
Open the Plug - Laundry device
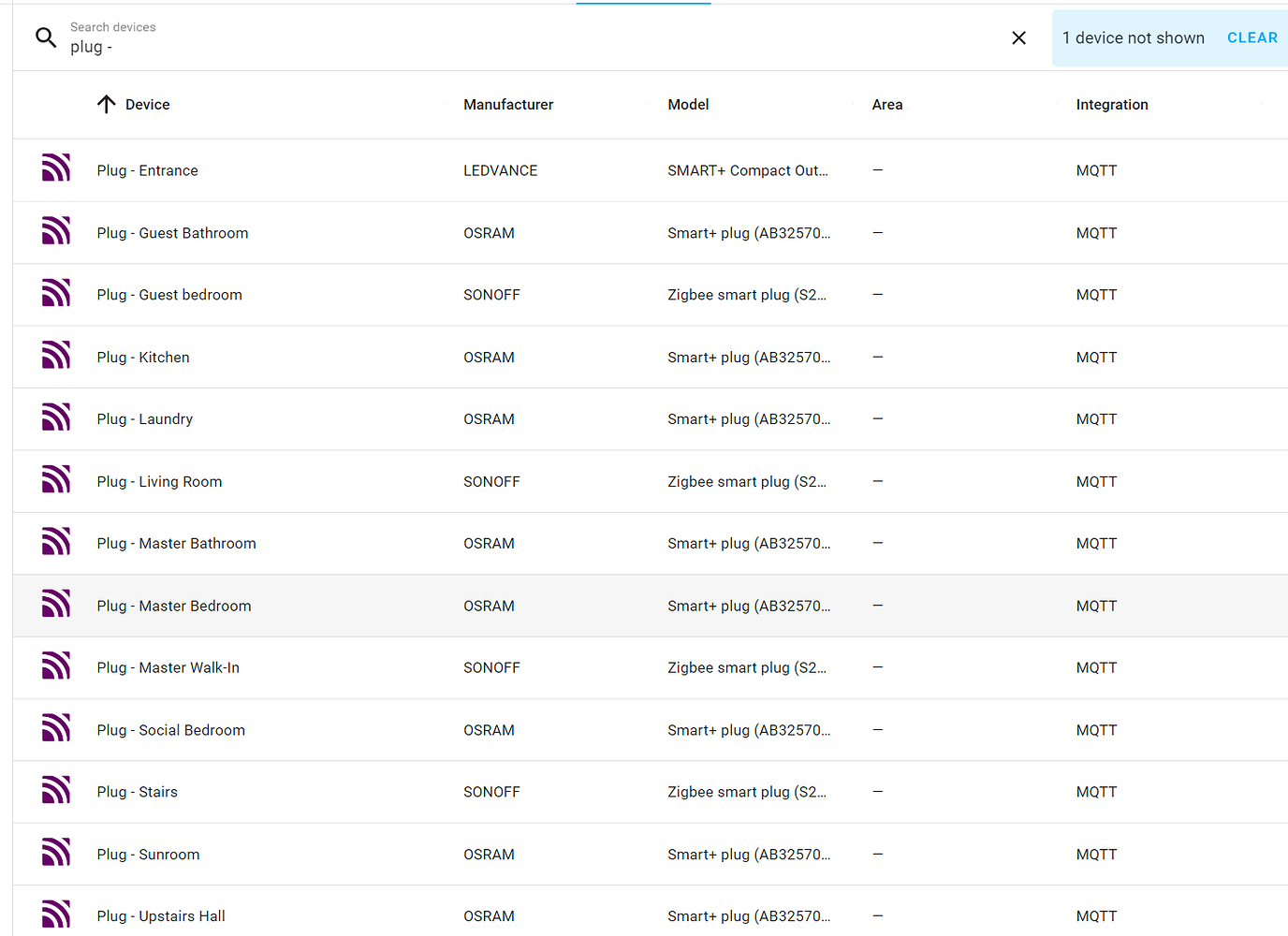144,418
